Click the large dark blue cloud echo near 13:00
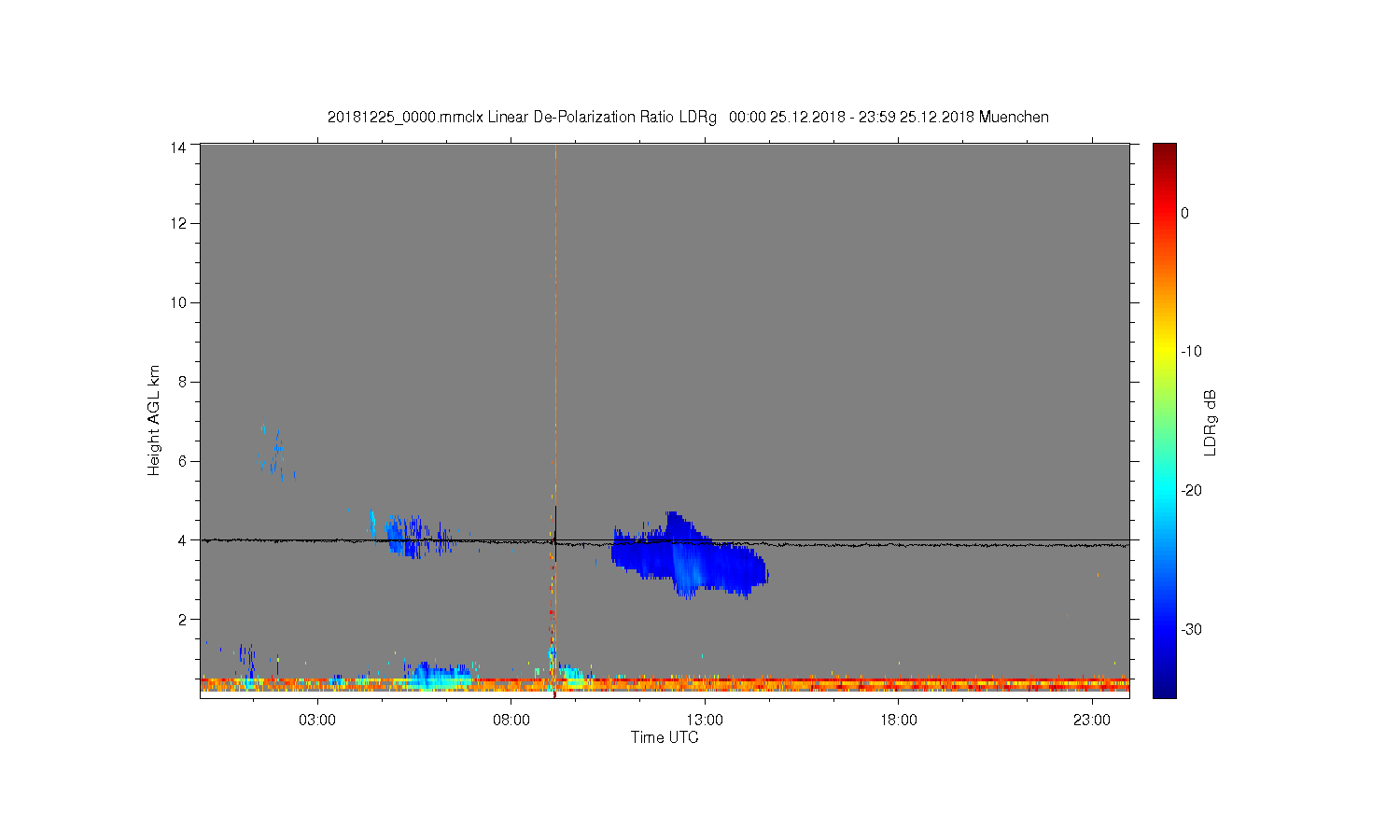This screenshot has width=1400, height=840. click(x=689, y=555)
